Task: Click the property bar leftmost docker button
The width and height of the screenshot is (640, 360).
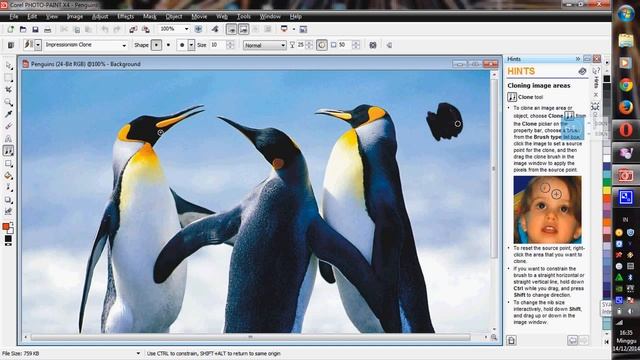Action: pos(11,45)
